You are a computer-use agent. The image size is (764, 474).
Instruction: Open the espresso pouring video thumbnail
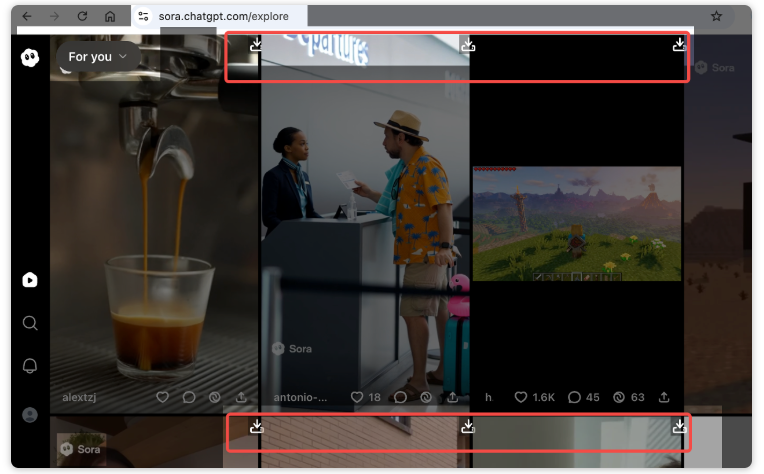[154, 224]
